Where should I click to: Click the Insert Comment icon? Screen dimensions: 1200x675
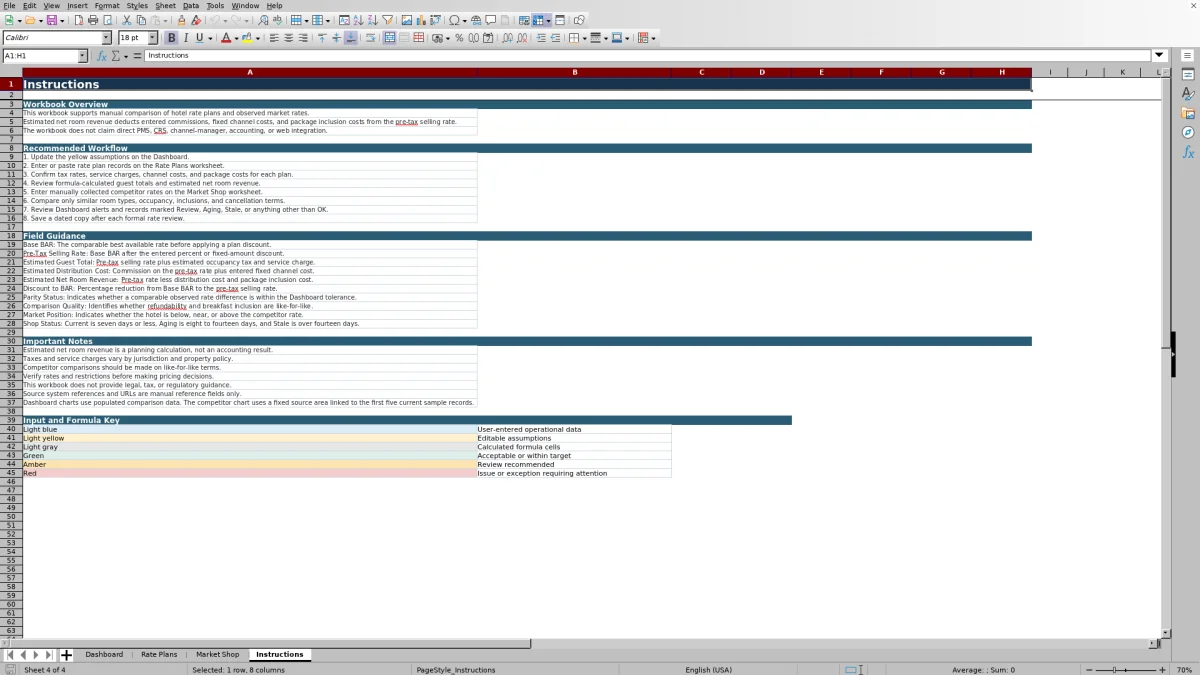point(491,20)
